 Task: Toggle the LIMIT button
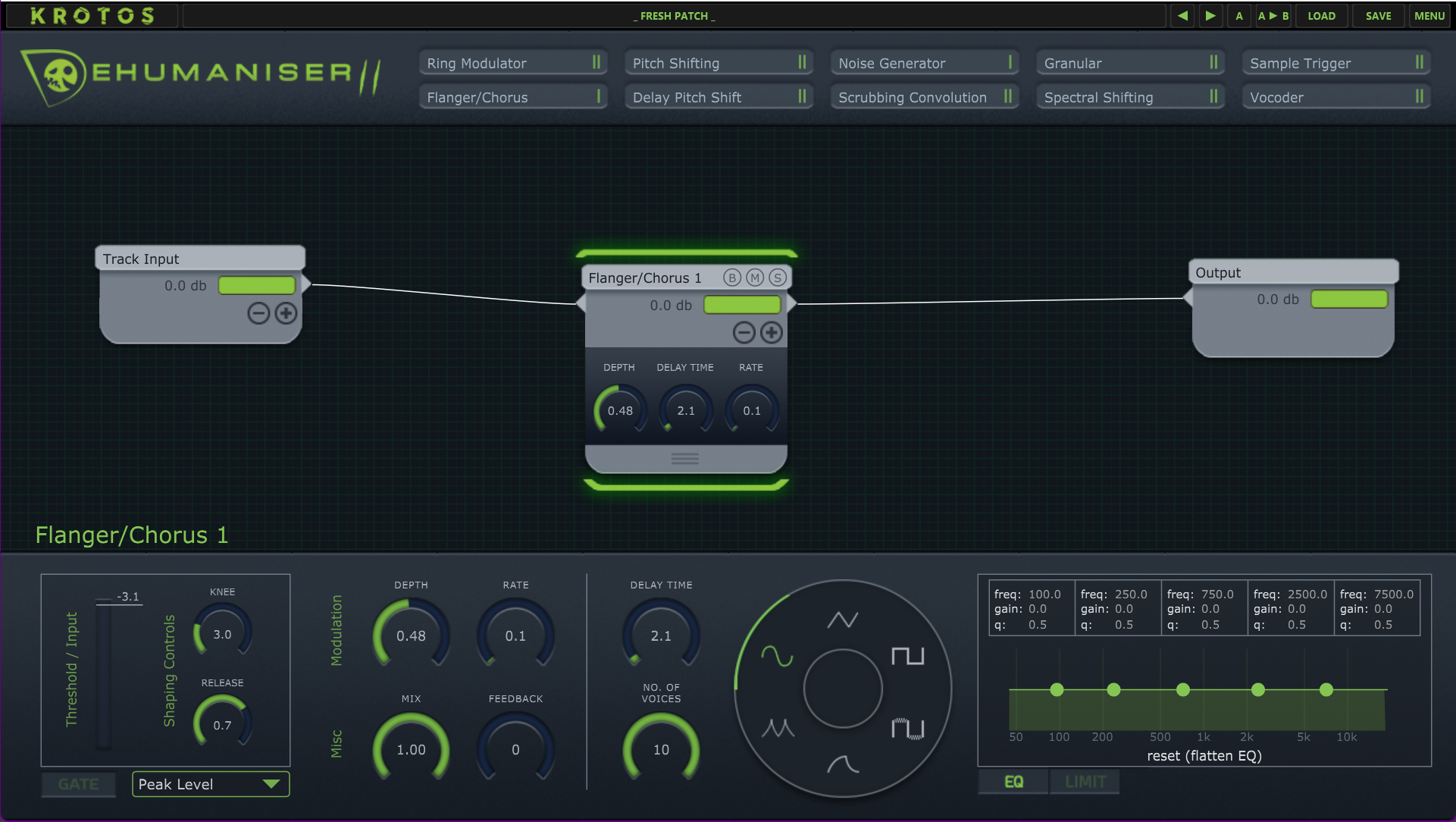(1085, 782)
